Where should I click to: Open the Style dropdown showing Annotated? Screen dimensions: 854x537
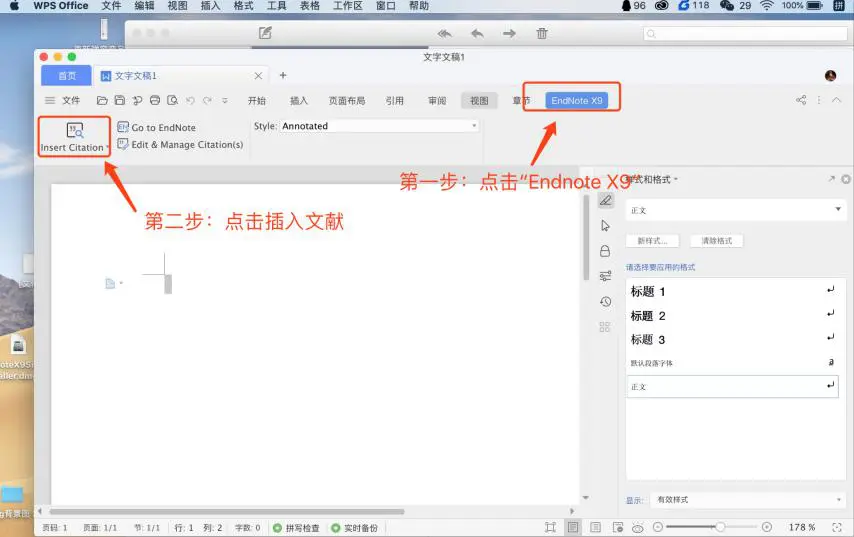379,126
